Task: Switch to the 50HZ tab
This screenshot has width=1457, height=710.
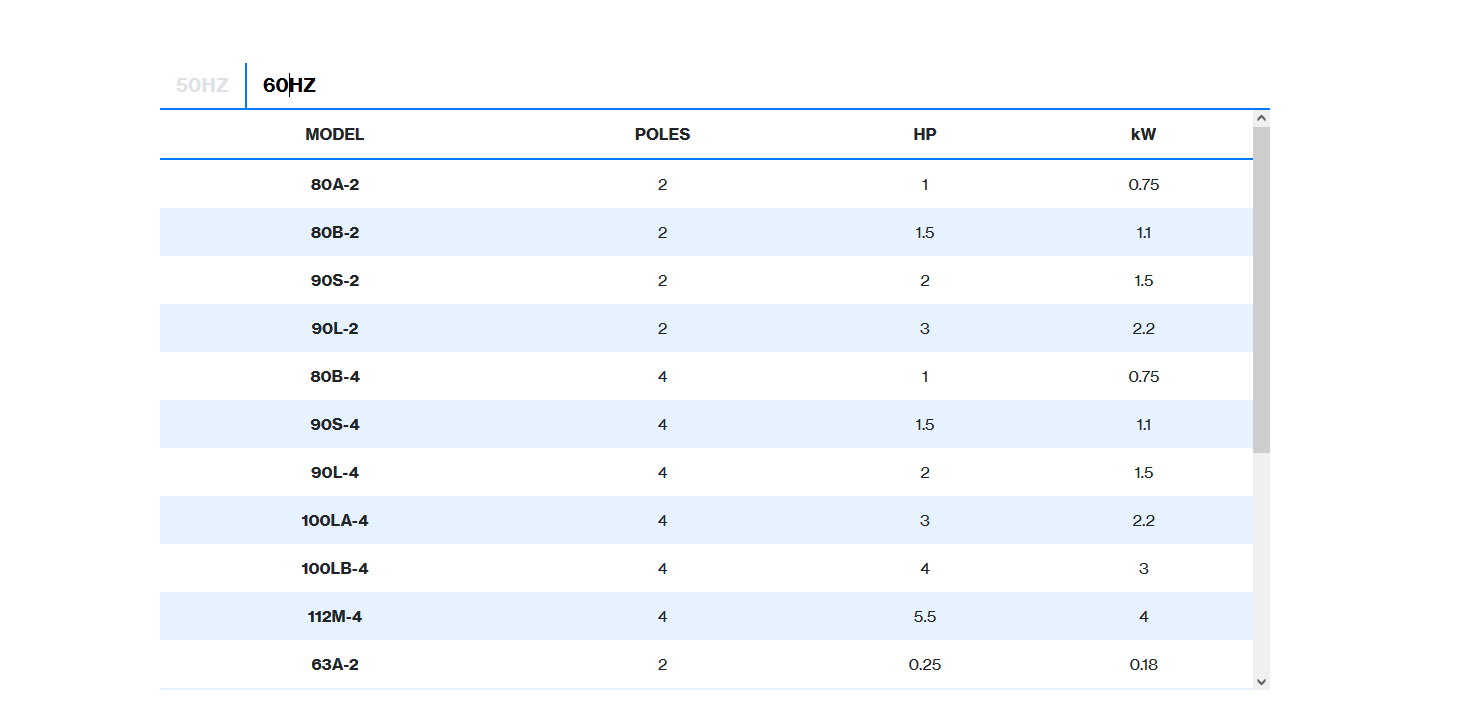Action: pos(203,85)
